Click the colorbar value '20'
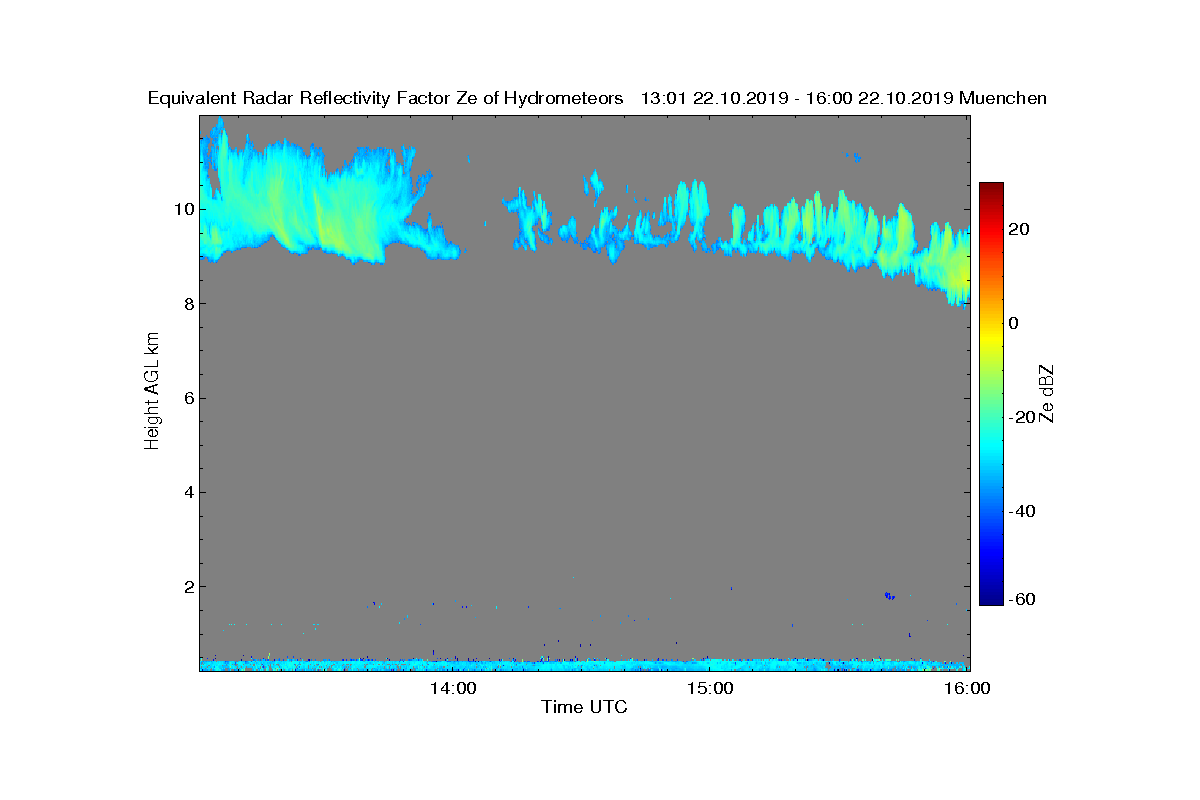The width and height of the screenshot is (1200, 800). coord(1020,229)
